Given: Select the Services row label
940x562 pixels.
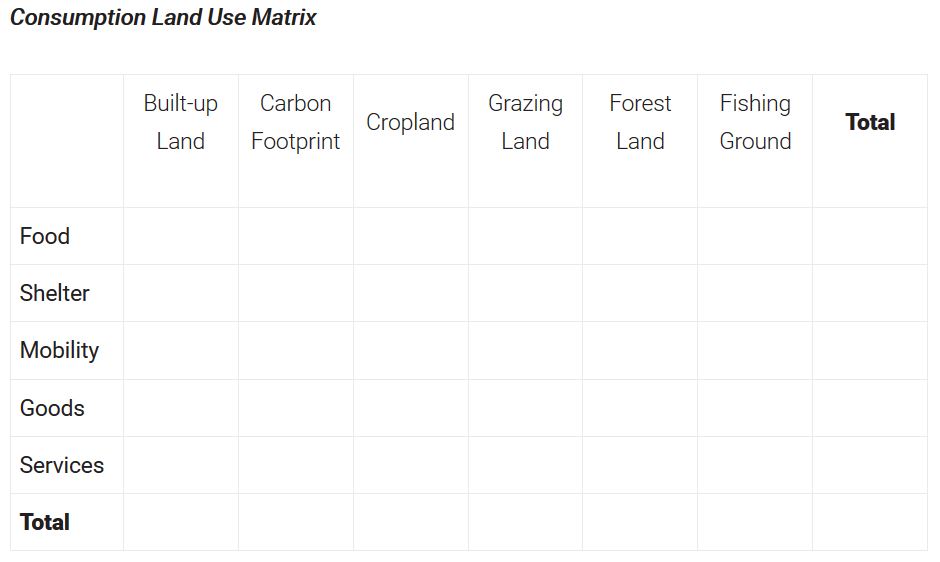Looking at the screenshot, I should [x=62, y=465].
